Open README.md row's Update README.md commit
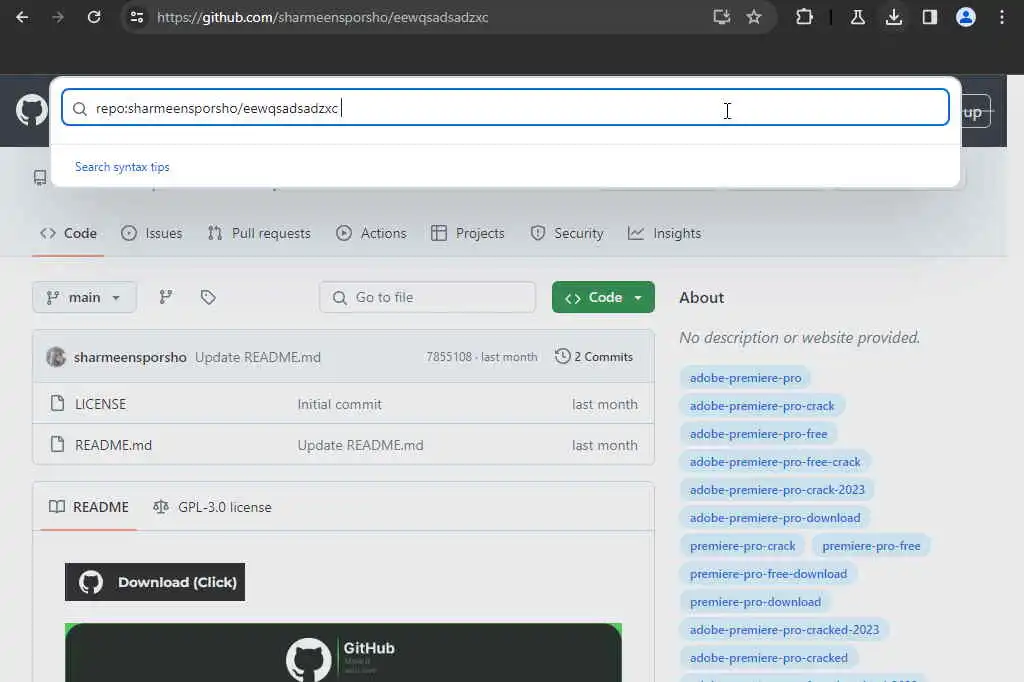The width and height of the screenshot is (1024, 682). tap(360, 445)
